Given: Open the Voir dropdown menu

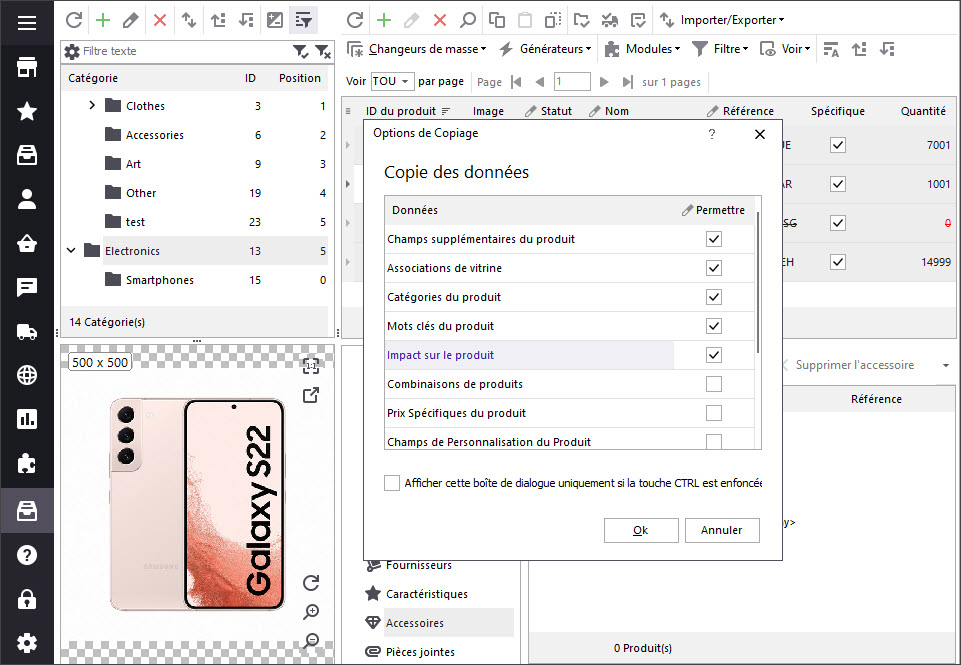Looking at the screenshot, I should tap(785, 49).
